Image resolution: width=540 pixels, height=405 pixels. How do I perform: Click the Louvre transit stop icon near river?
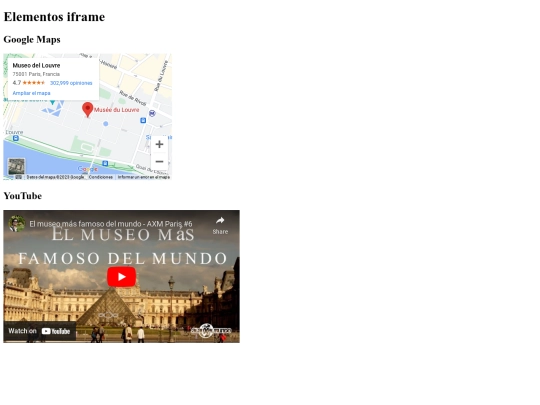point(16,138)
